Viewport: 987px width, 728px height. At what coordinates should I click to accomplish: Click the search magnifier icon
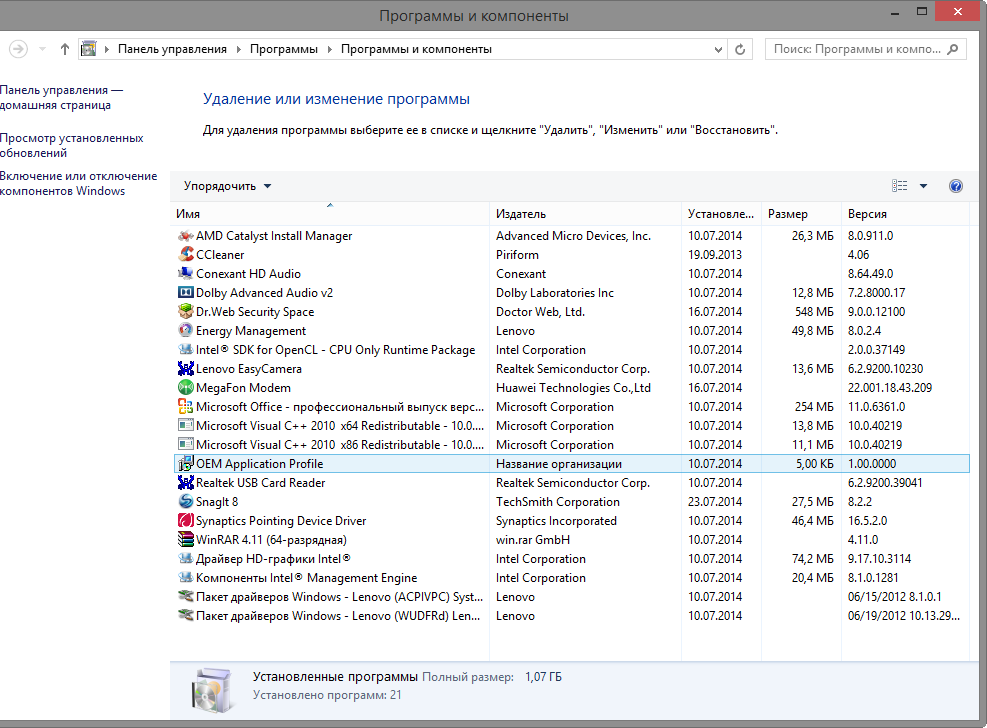[953, 49]
